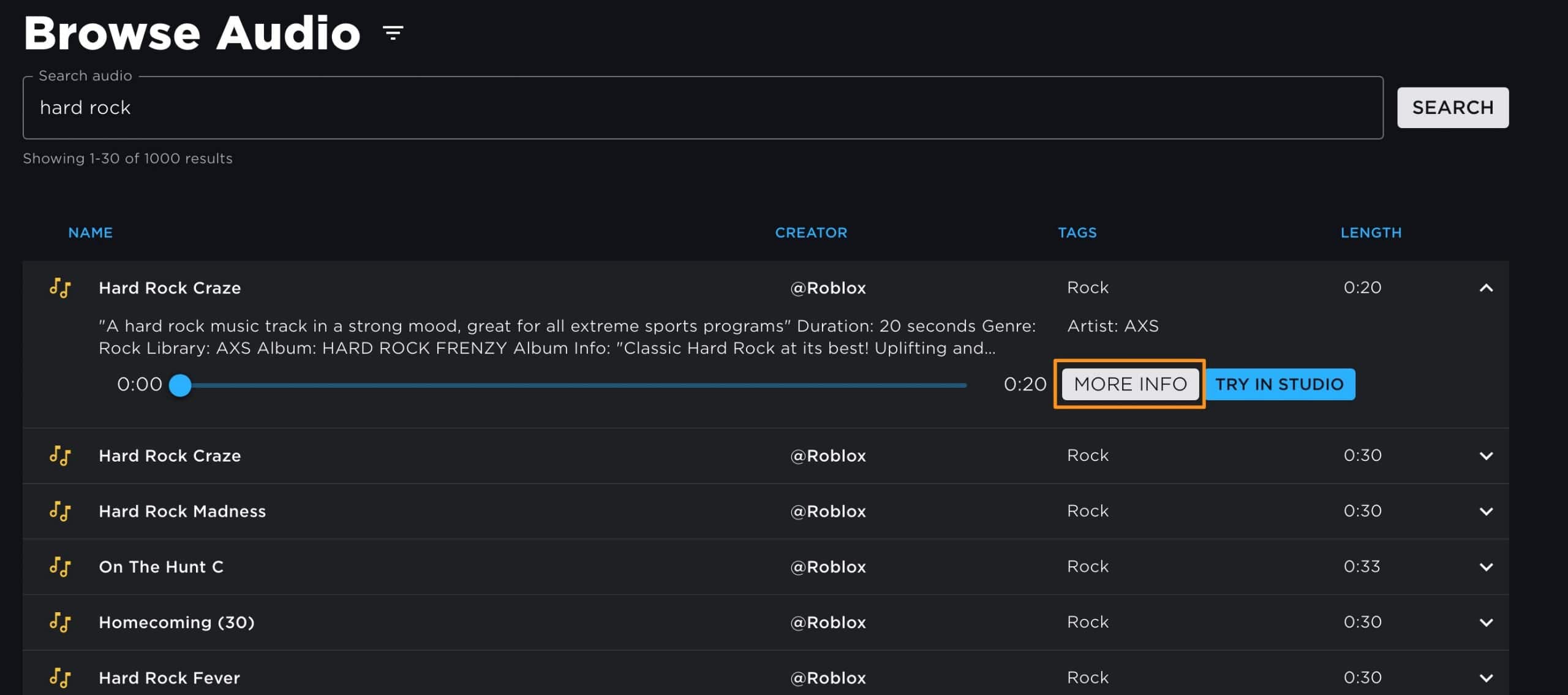
Task: Sort by the CREATOR column header
Action: tap(811, 233)
